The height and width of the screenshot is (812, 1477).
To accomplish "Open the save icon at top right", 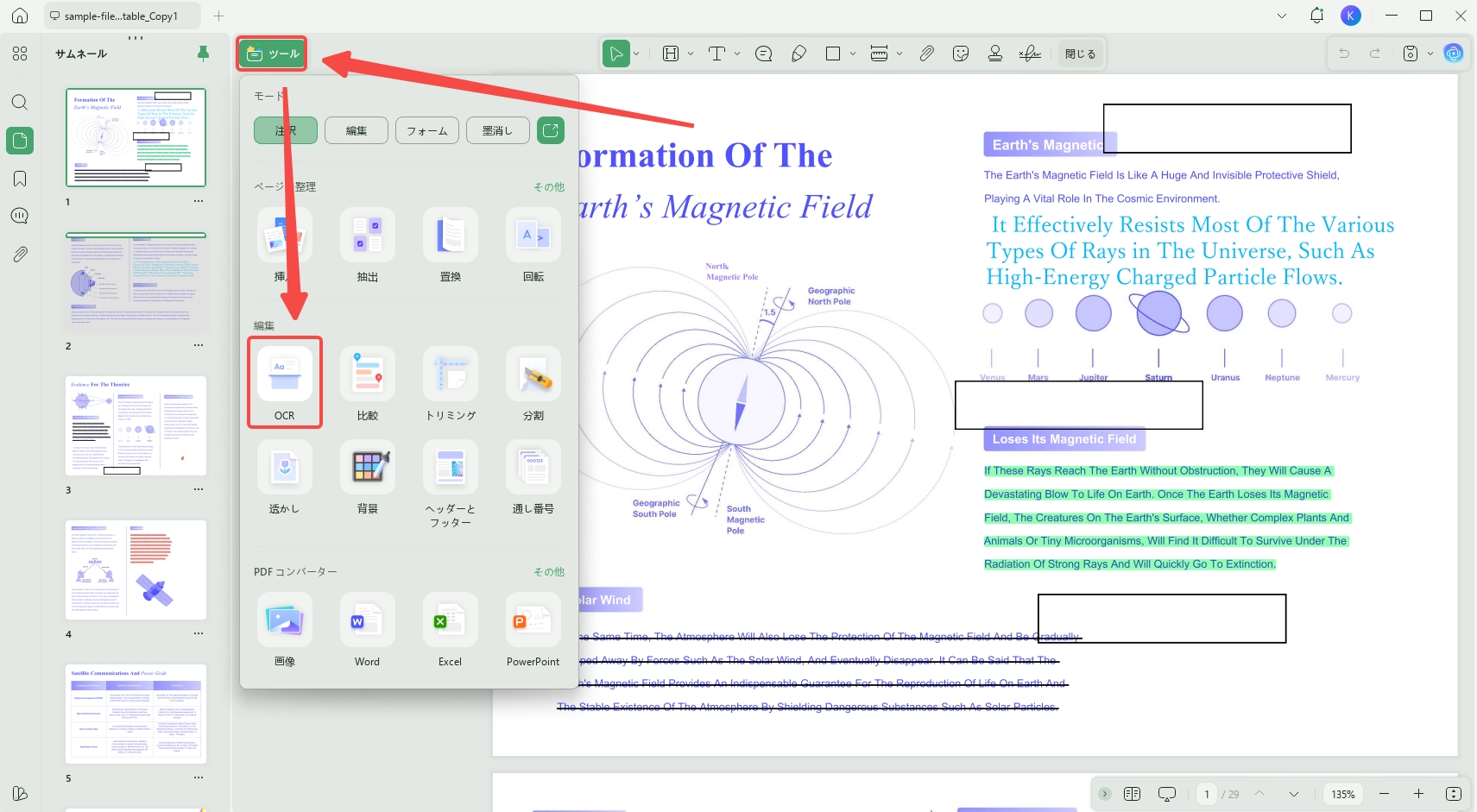I will 1411,54.
